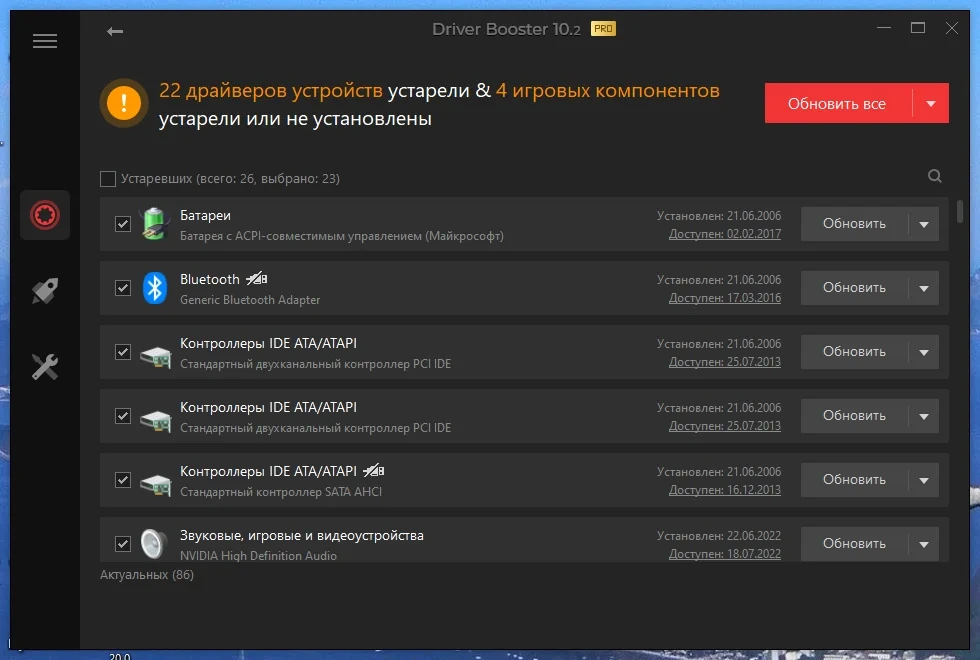Expand update options for NVIDIA Audio
980x660 pixels.
pyautogui.click(x=924, y=544)
